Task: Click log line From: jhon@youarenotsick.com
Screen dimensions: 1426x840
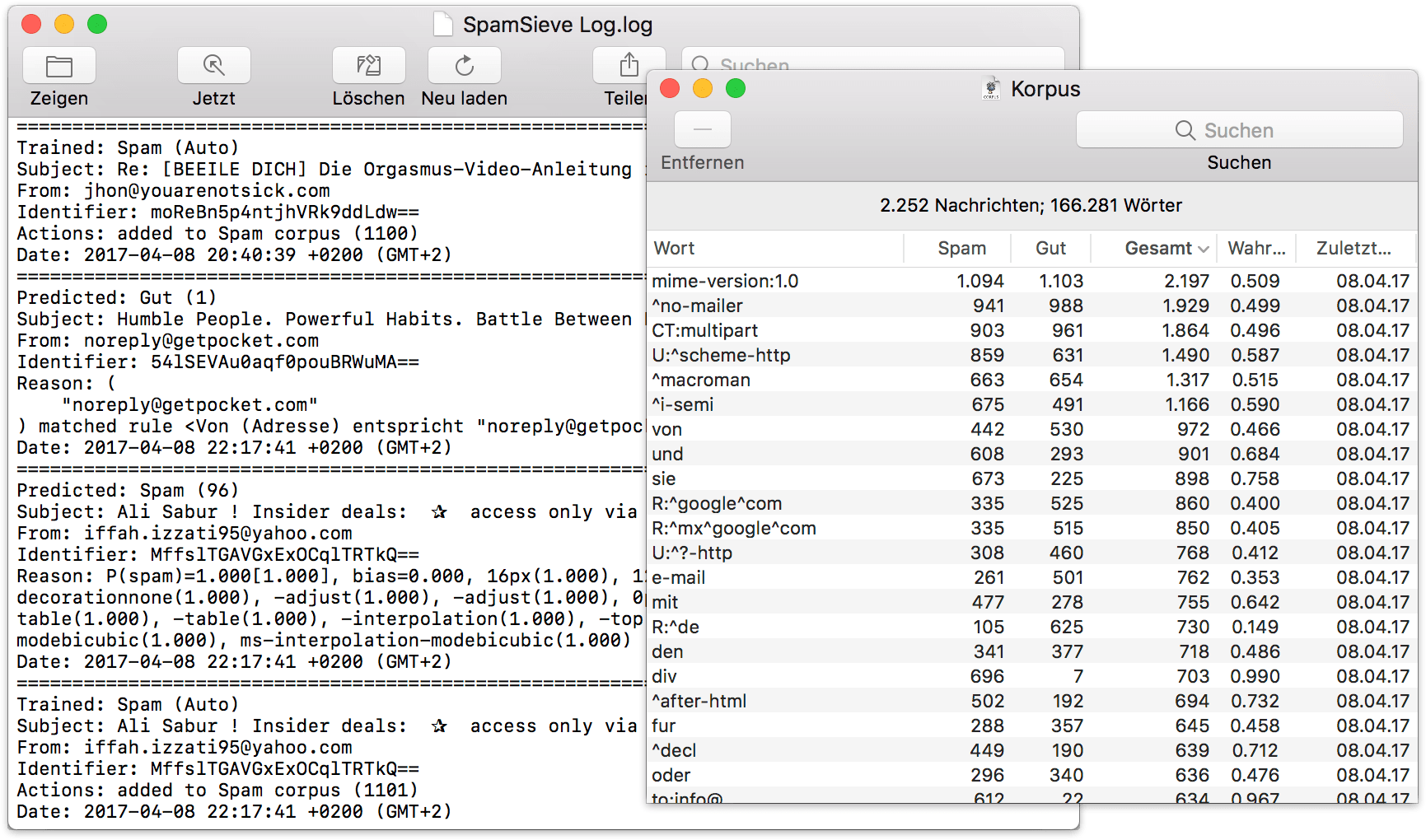Action: [173, 190]
